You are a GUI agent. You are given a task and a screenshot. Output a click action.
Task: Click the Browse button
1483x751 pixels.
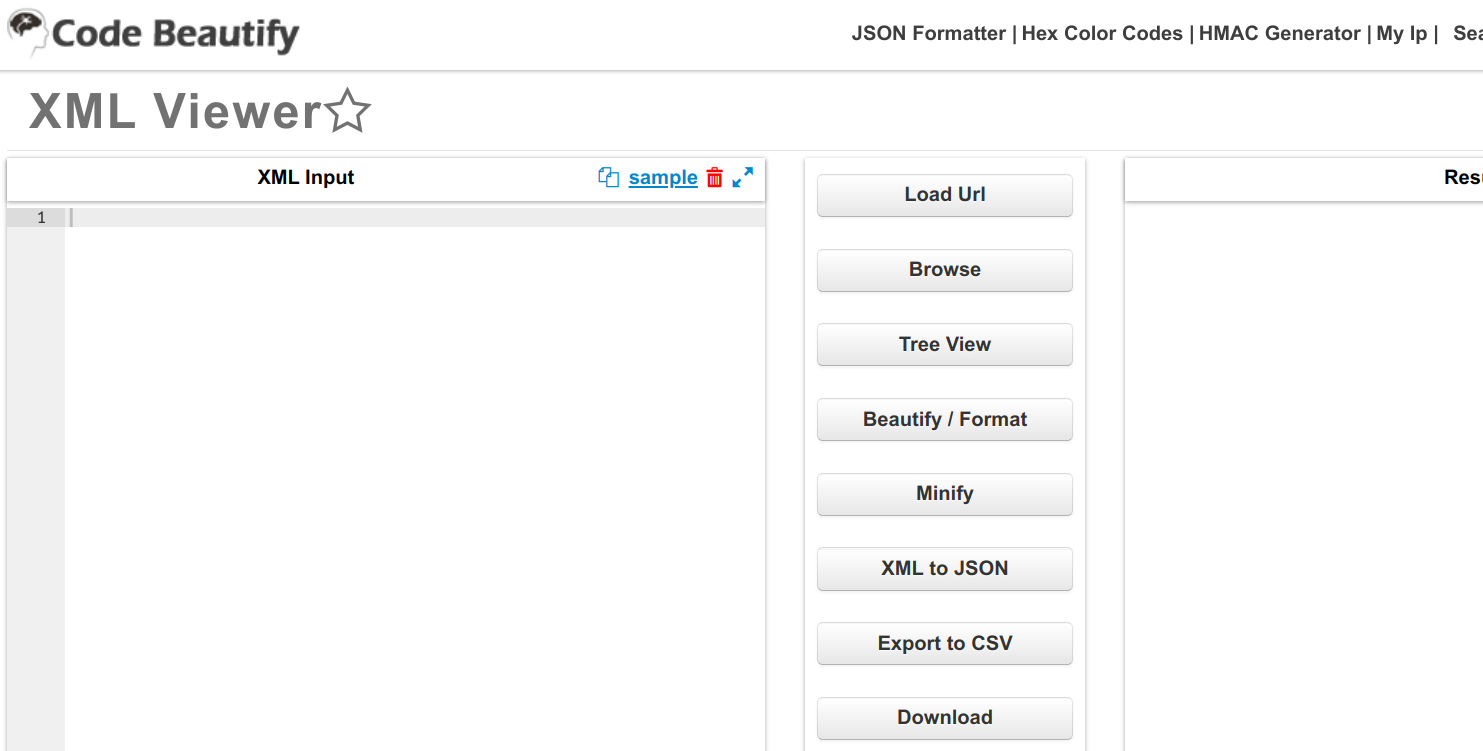944,269
